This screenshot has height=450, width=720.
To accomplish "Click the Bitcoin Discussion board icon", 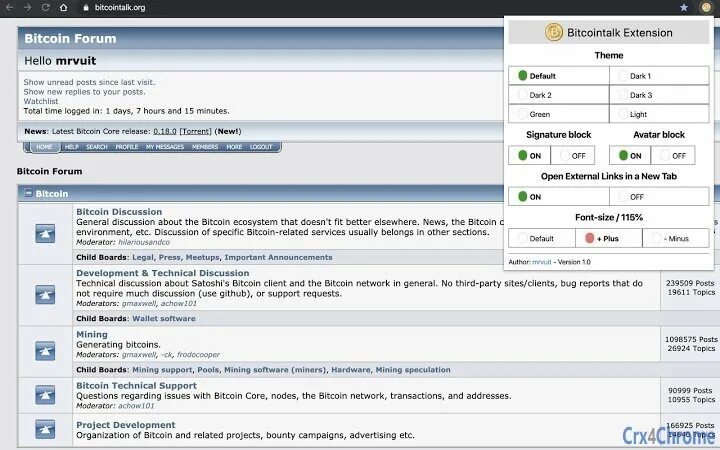I will click(x=45, y=233).
